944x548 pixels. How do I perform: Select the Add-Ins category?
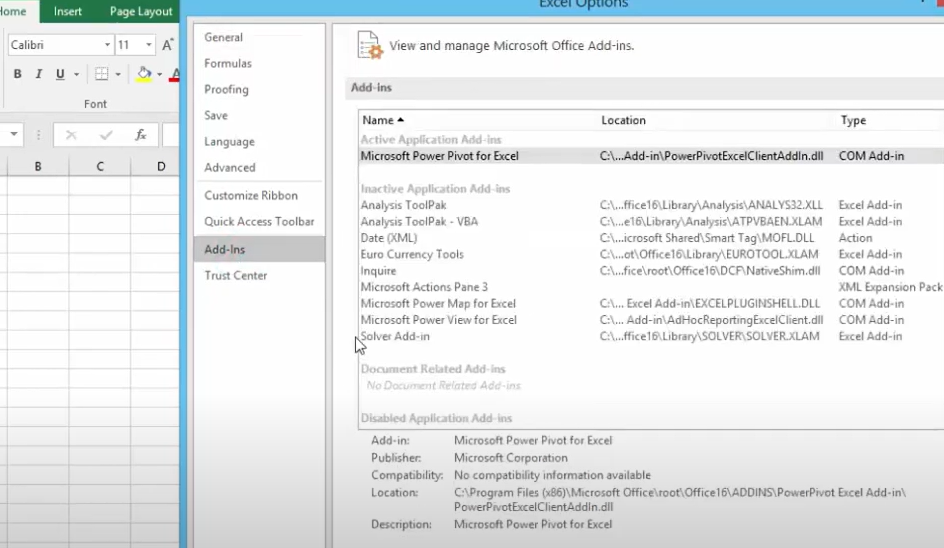tap(259, 249)
